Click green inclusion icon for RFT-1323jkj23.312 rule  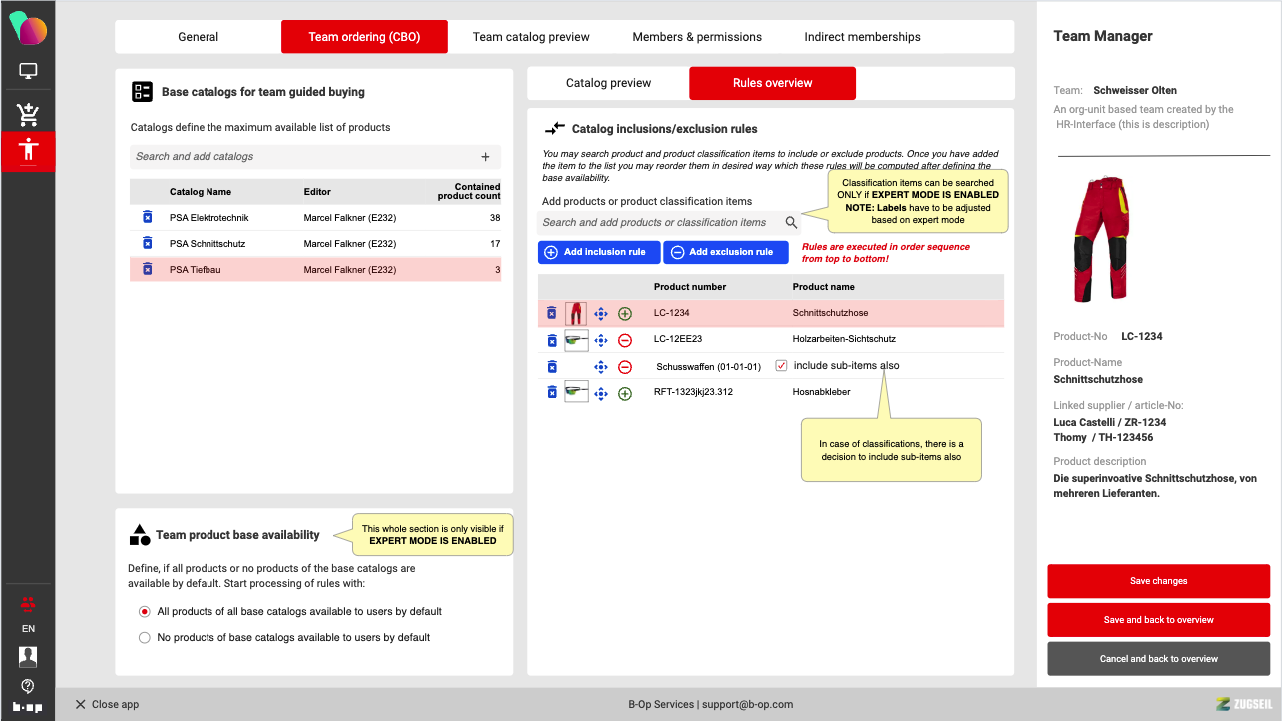[625, 393]
